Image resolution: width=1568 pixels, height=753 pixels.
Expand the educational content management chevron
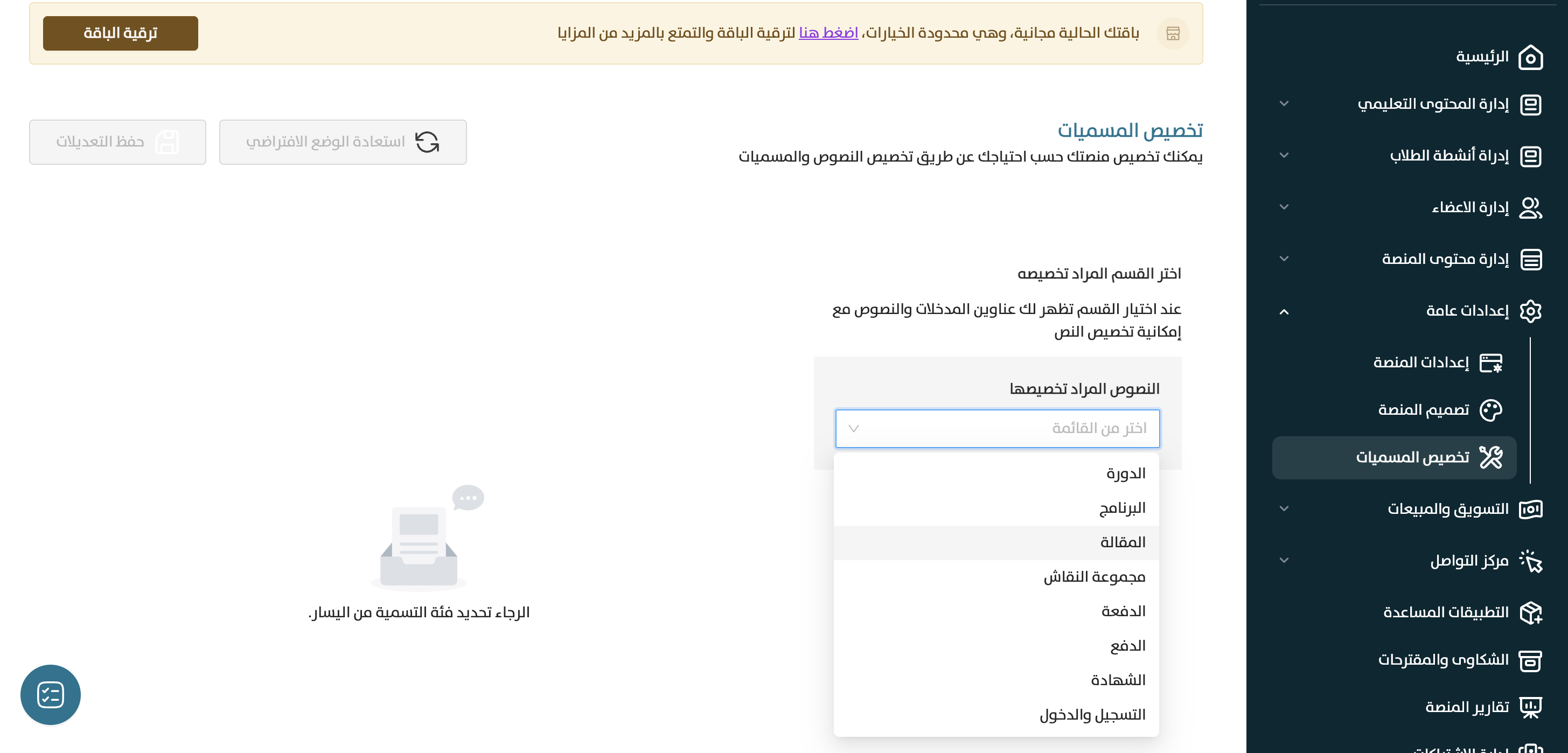coord(1284,104)
